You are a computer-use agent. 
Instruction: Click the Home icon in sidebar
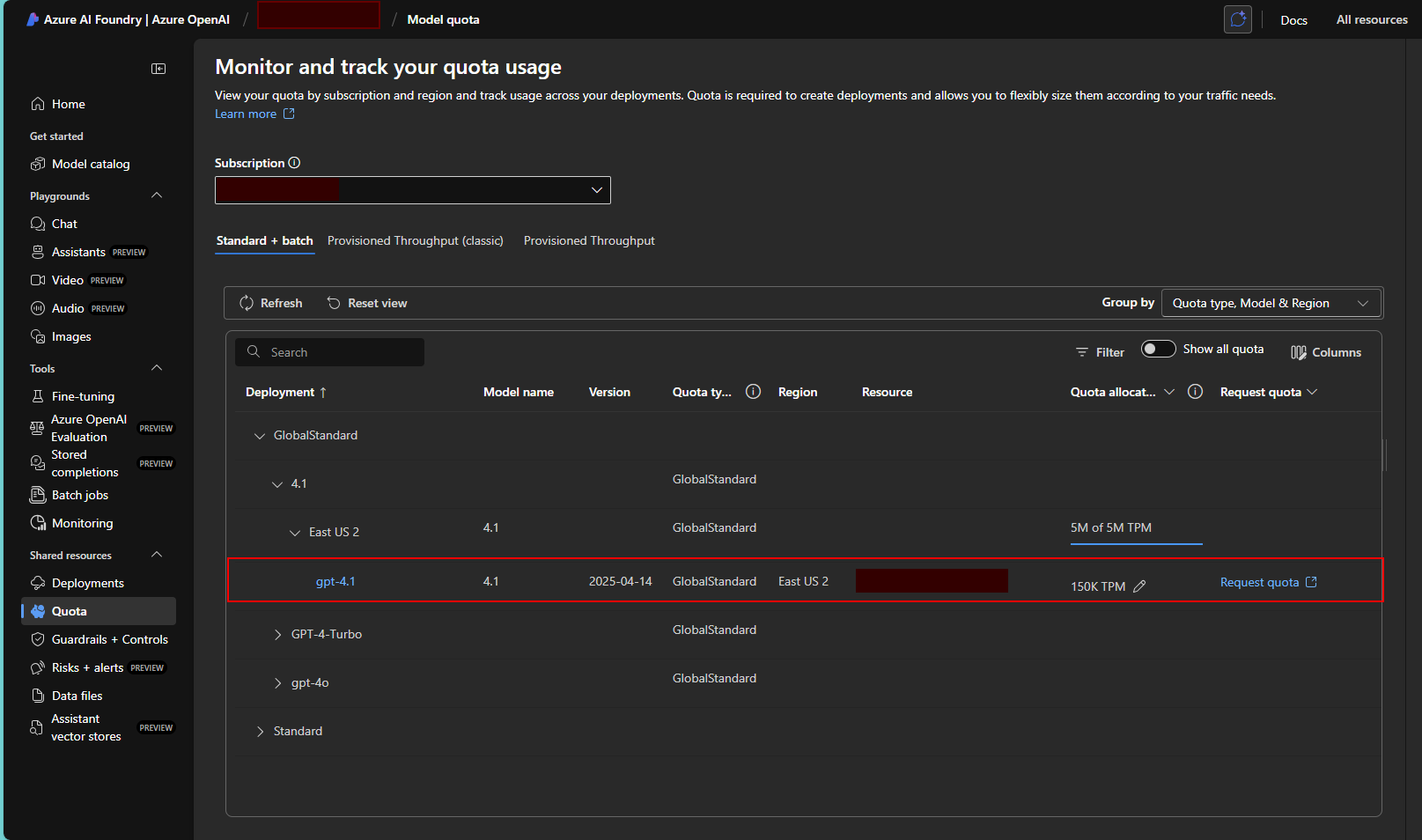(x=38, y=104)
